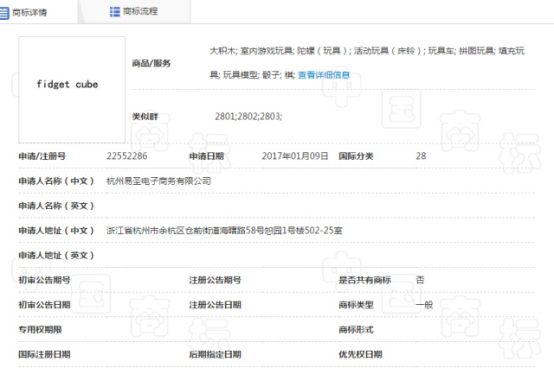Viewport: 554px width, 369px height.
Task: Select the applicant address in 浙江省杭州市
Action: pyautogui.click(x=224, y=230)
